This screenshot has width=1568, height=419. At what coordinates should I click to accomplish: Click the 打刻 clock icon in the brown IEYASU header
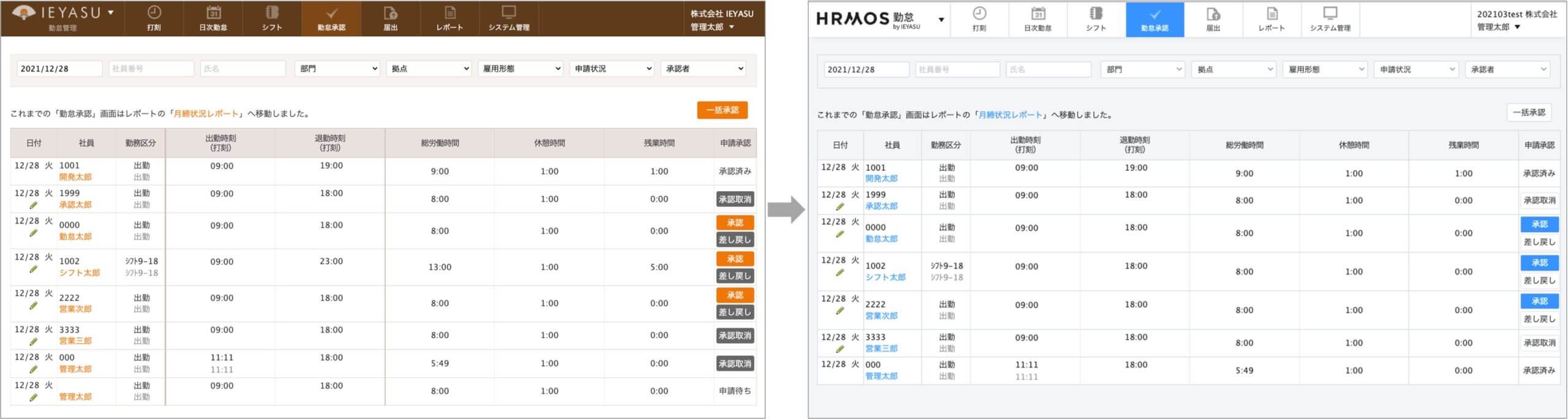154,13
